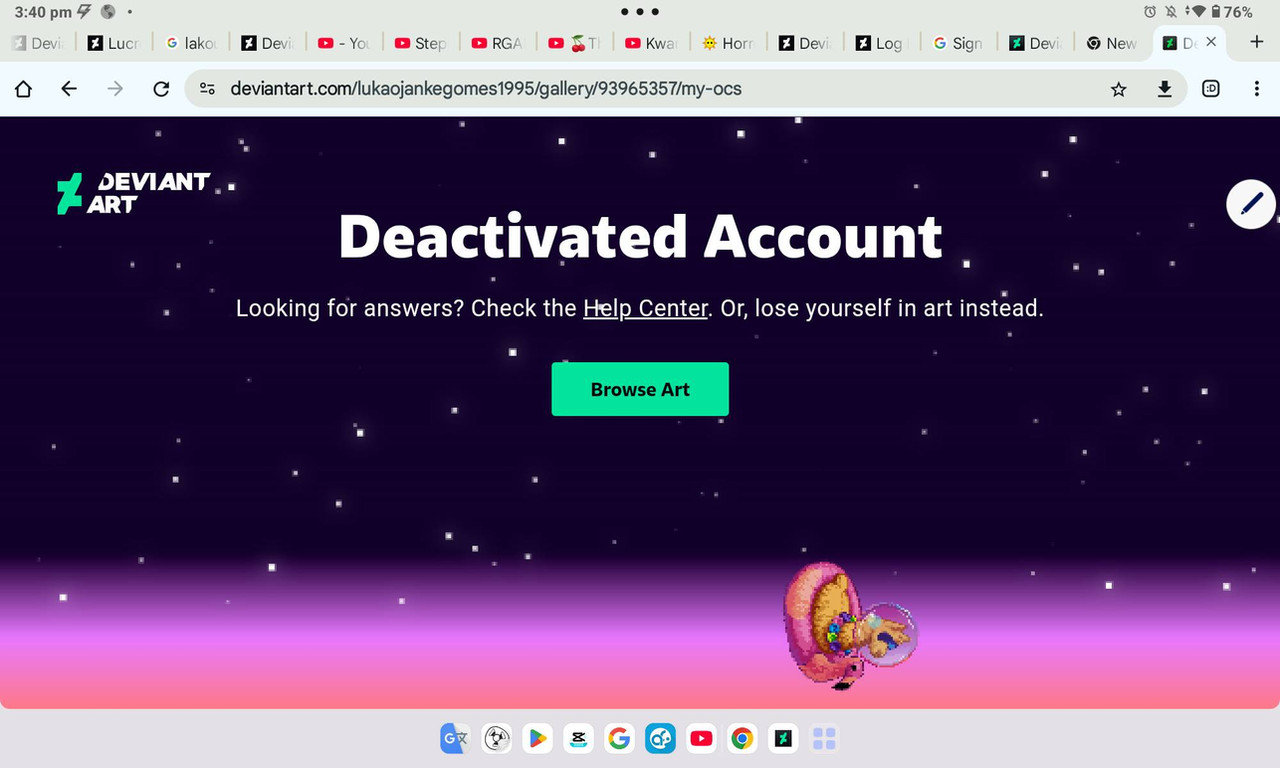Open the Help Center link
This screenshot has width=1280, height=768.
pos(646,308)
